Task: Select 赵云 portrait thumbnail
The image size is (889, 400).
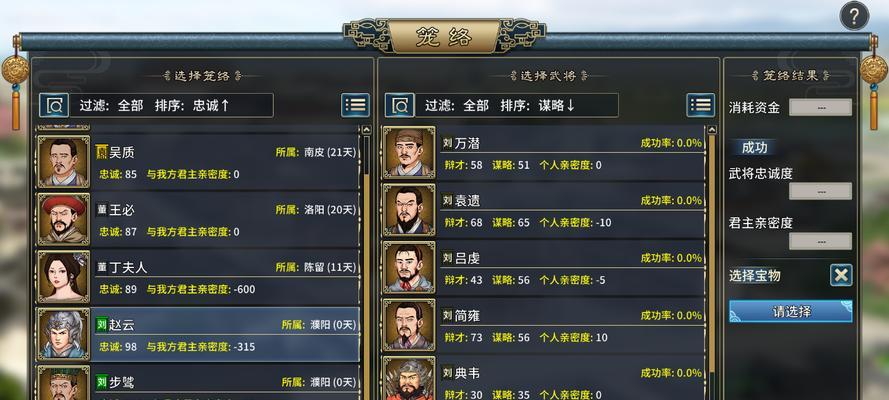Action: 64,334
